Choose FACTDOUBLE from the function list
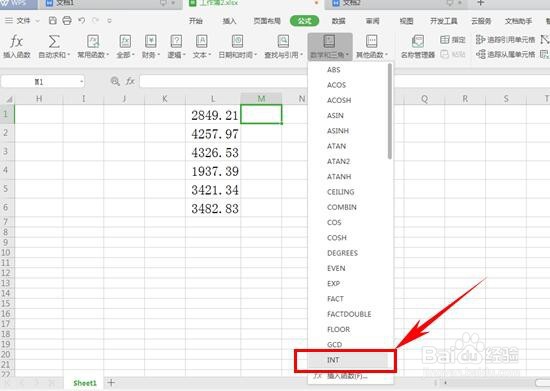550x391 pixels. [x=348, y=314]
